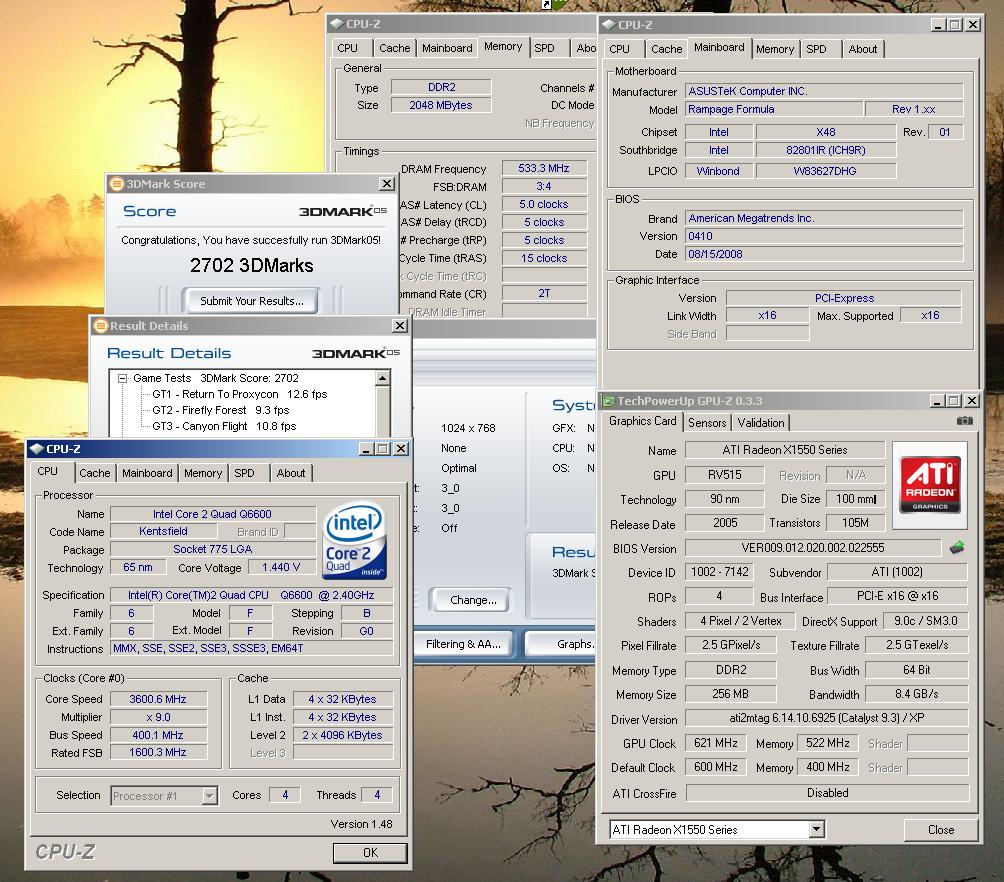Click GT1 - Return To Proxycon row
Image resolution: width=1004 pixels, height=882 pixels.
click(239, 395)
